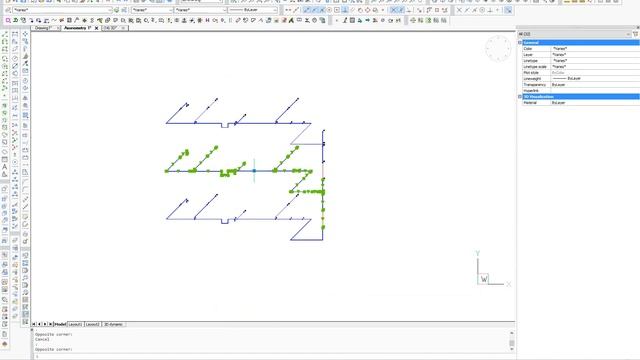Open the layer manager icon left of layer dropdown
Screen dimensions: 640x360
pos(8,10)
